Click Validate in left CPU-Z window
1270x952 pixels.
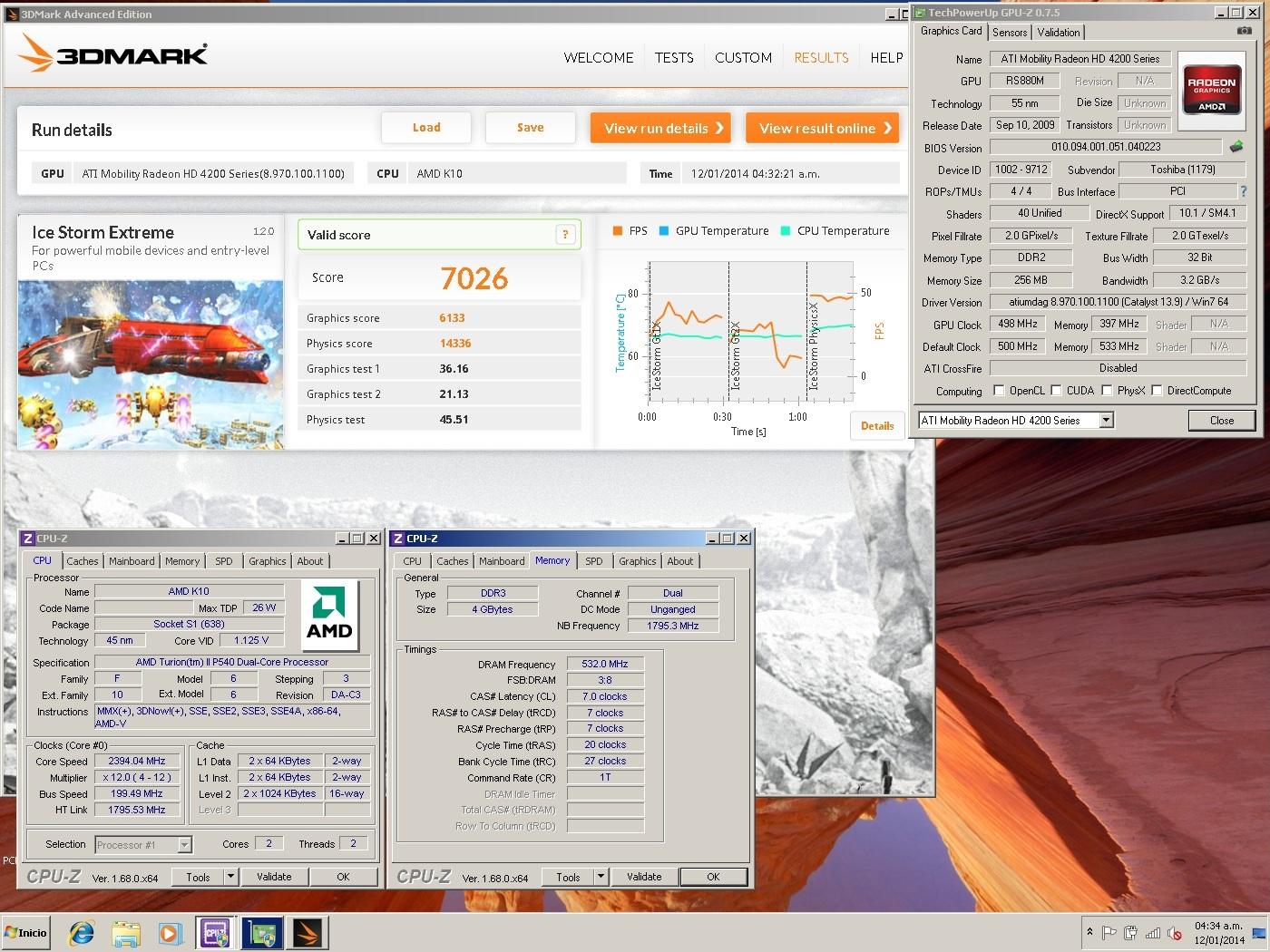(x=274, y=877)
